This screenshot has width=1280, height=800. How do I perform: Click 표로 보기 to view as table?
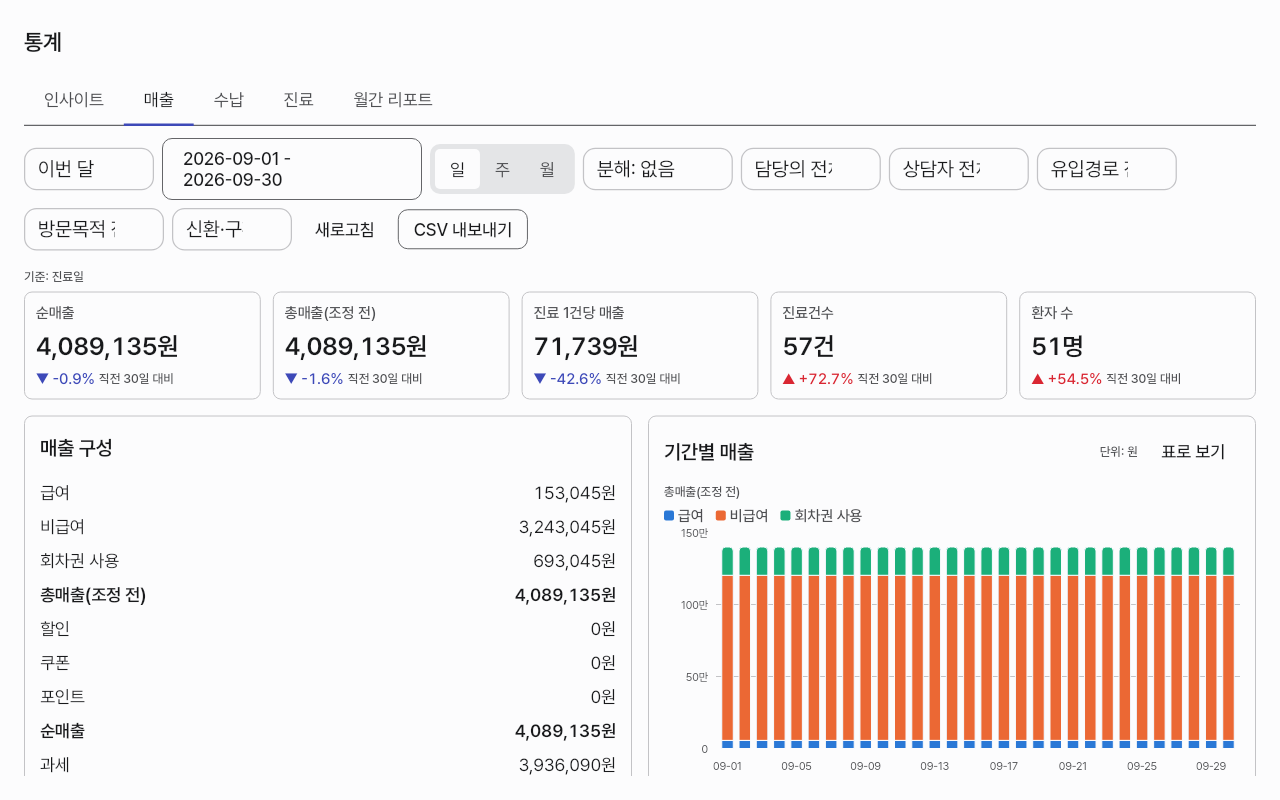click(1193, 451)
